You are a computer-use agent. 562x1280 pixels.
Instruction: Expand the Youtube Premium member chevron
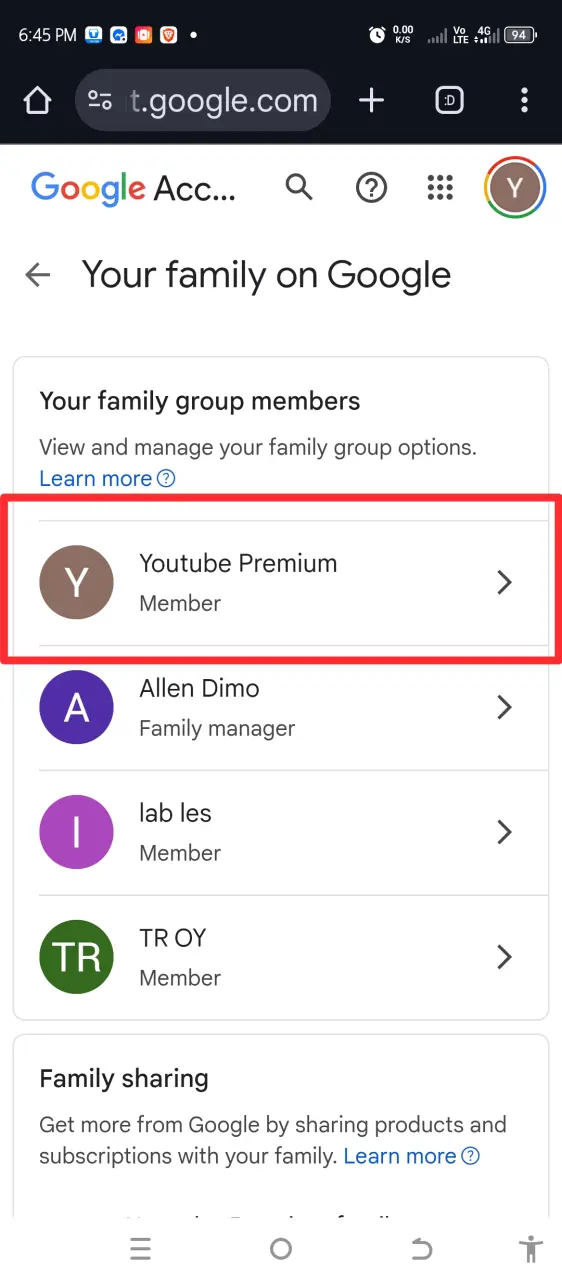(x=505, y=583)
